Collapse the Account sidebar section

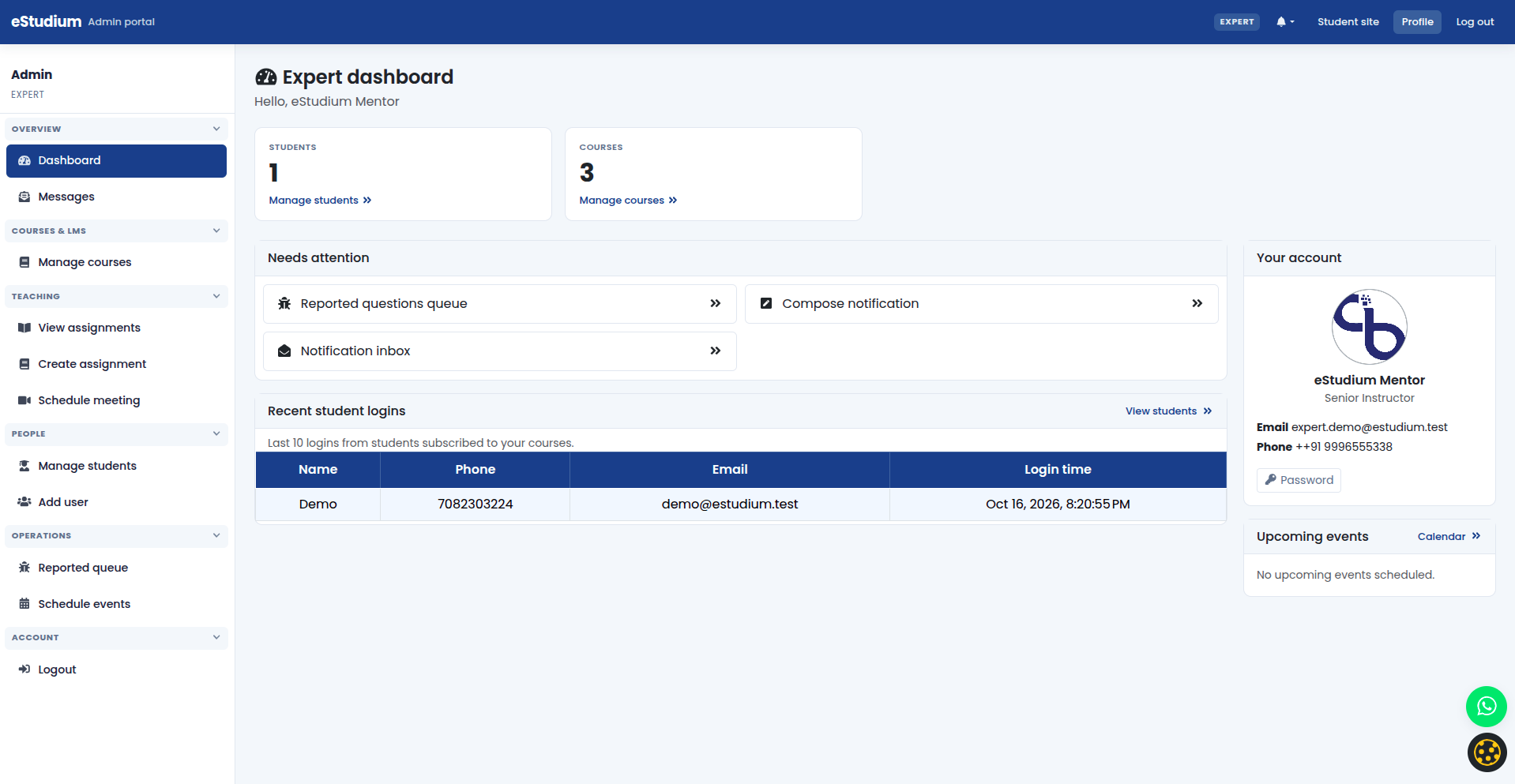116,637
